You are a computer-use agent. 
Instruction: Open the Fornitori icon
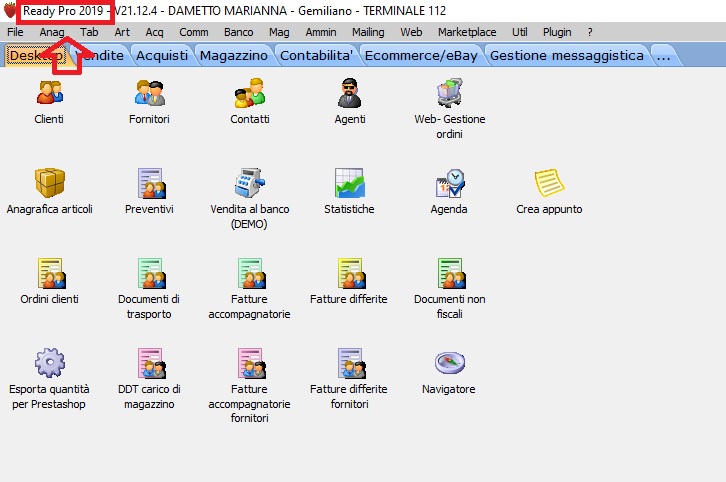coord(150,92)
